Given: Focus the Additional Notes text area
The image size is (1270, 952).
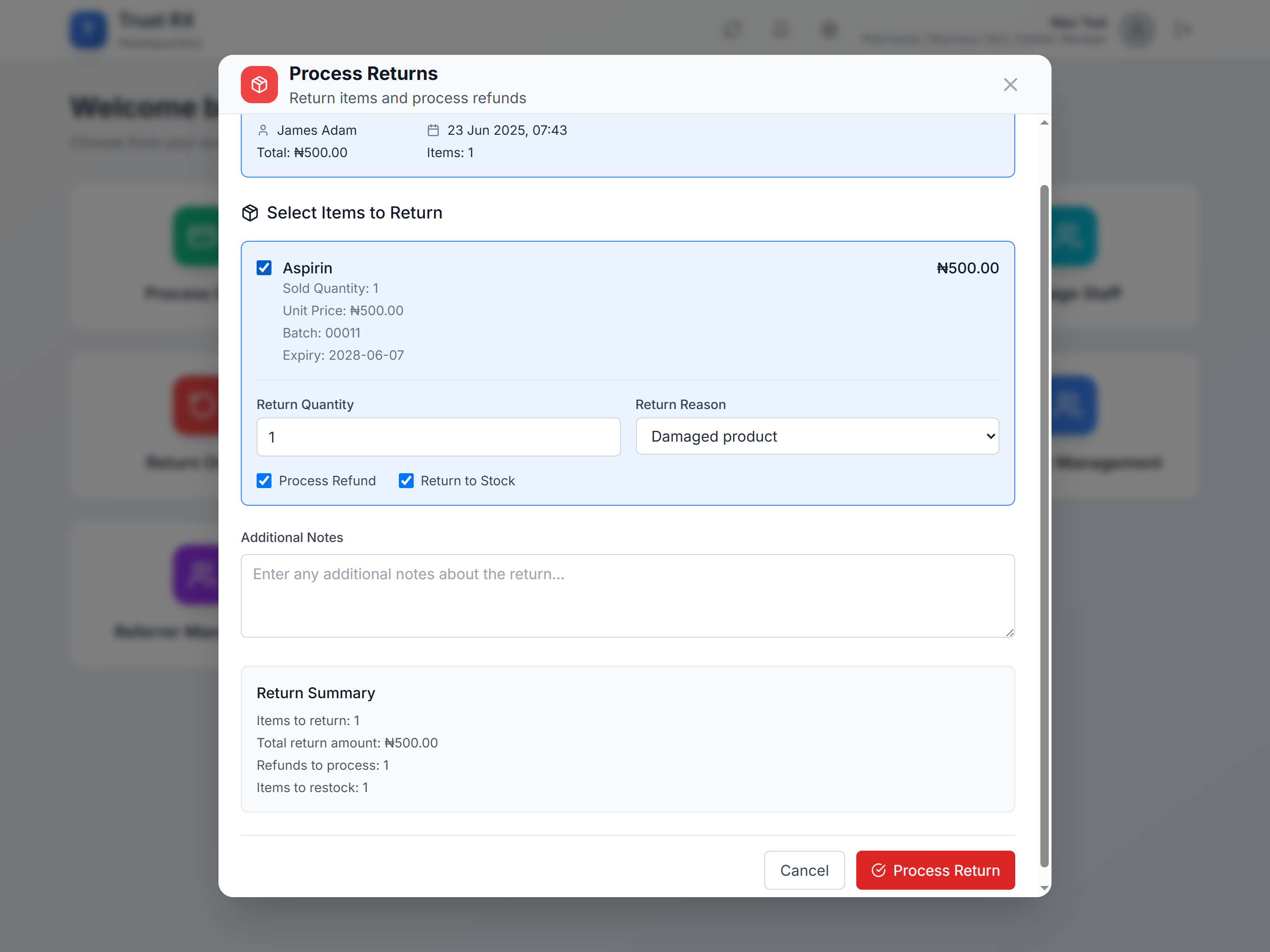Looking at the screenshot, I should pos(627,595).
